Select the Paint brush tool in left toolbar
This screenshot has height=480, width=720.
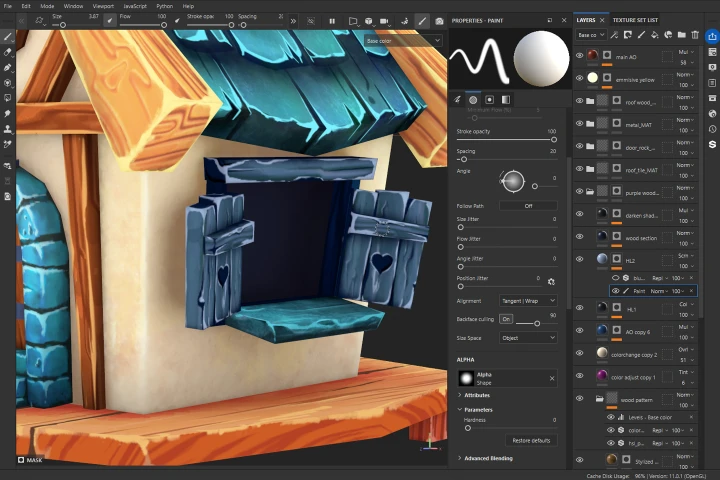click(8, 37)
